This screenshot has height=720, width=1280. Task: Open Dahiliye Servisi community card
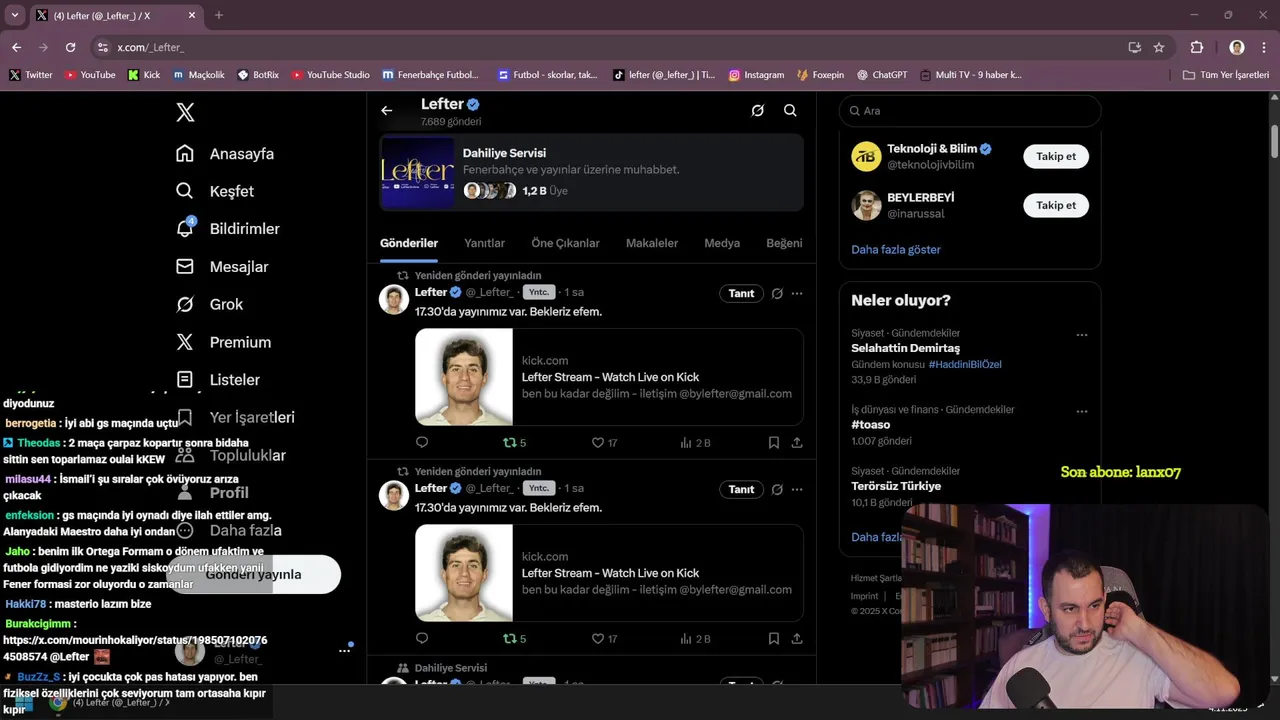click(591, 172)
